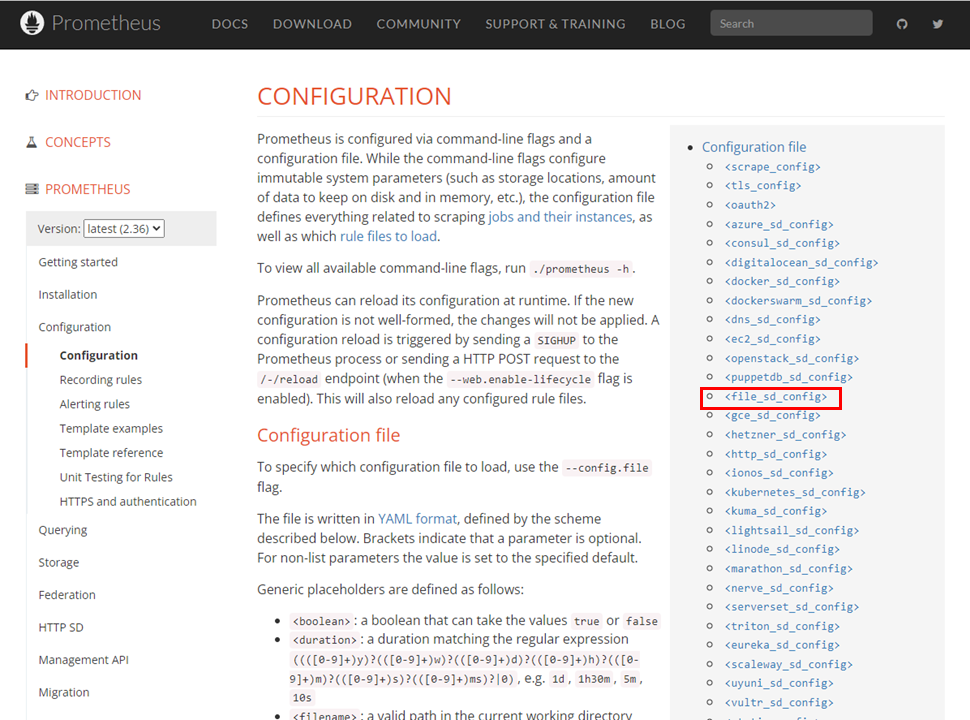Open Installation in sidebar
This screenshot has height=720, width=970.
coord(67,294)
